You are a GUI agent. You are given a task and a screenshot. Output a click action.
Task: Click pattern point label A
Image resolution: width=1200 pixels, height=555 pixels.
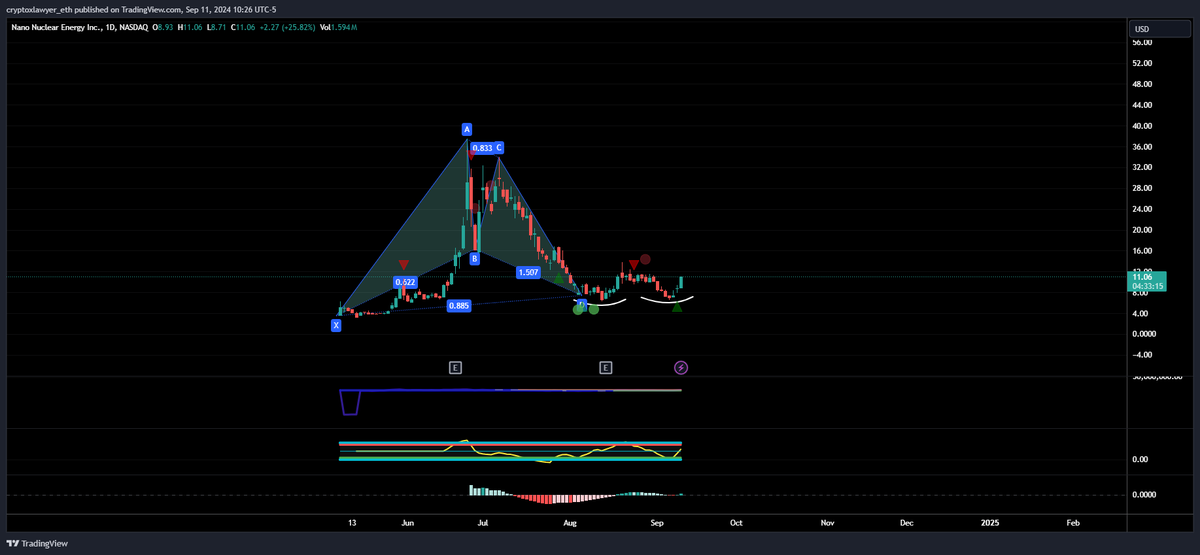click(x=467, y=129)
